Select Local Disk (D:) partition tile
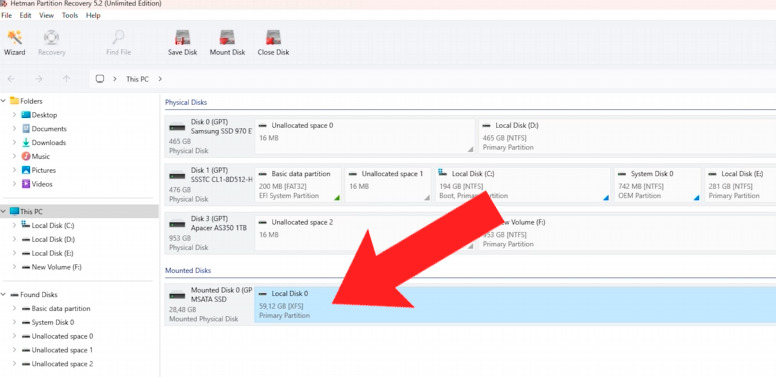Image resolution: width=776 pixels, height=377 pixels. point(627,136)
